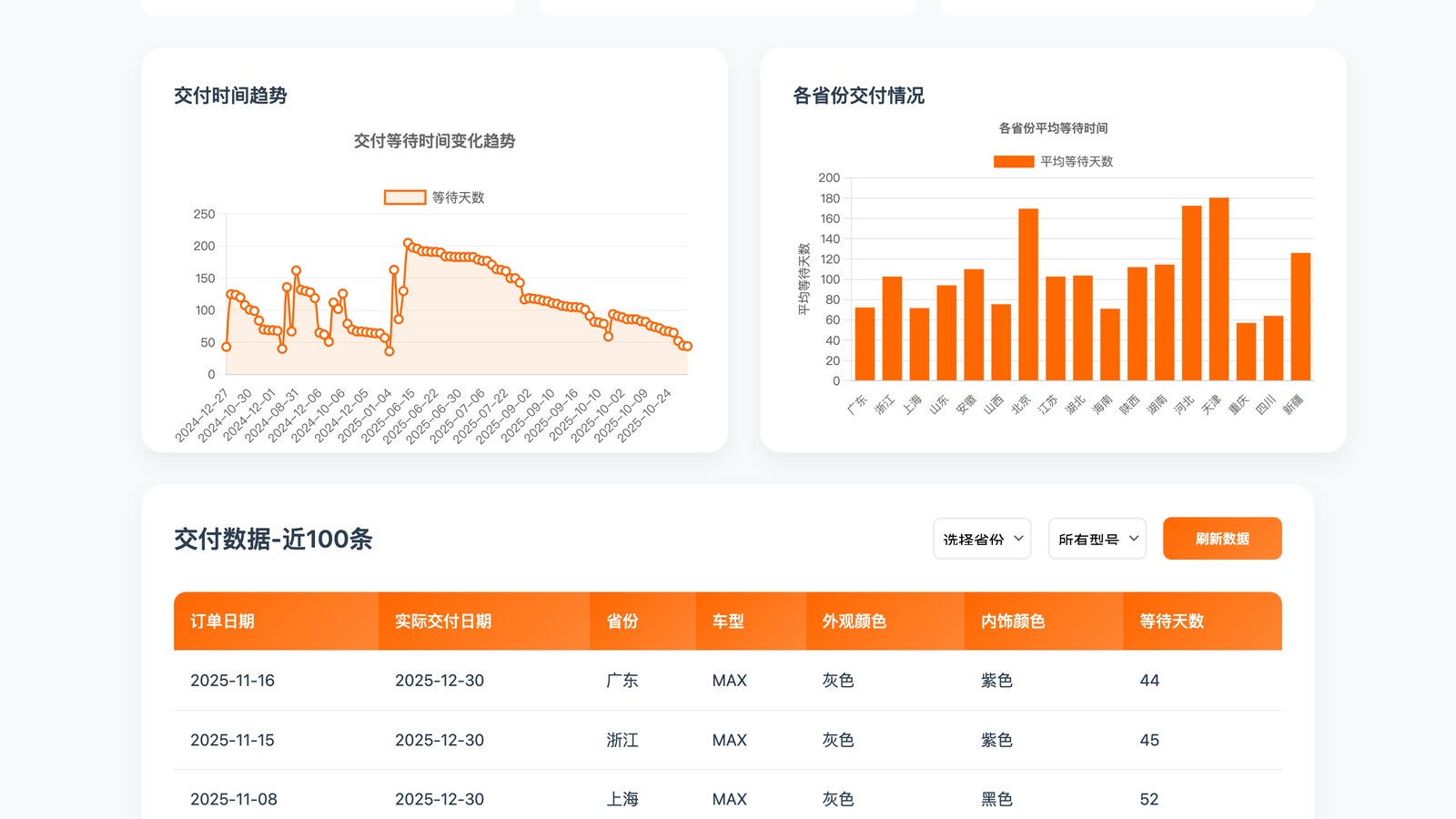Image resolution: width=1456 pixels, height=819 pixels.
Task: Click the 天津 bar in province chart
Action: (x=1218, y=289)
